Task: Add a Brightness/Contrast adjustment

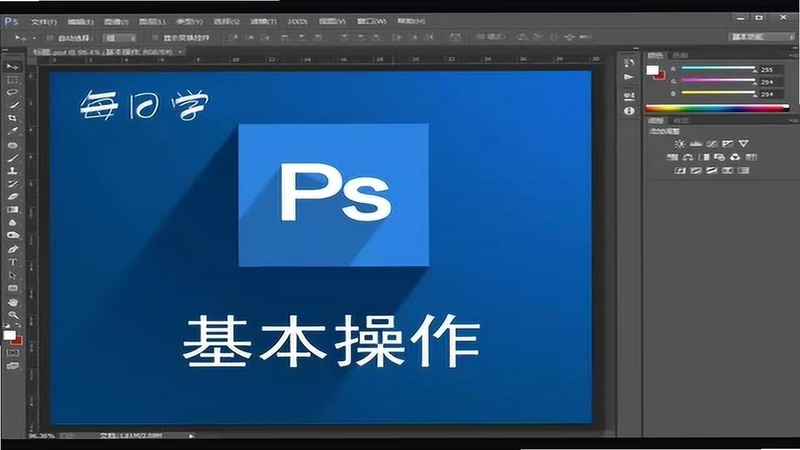Action: pos(679,144)
